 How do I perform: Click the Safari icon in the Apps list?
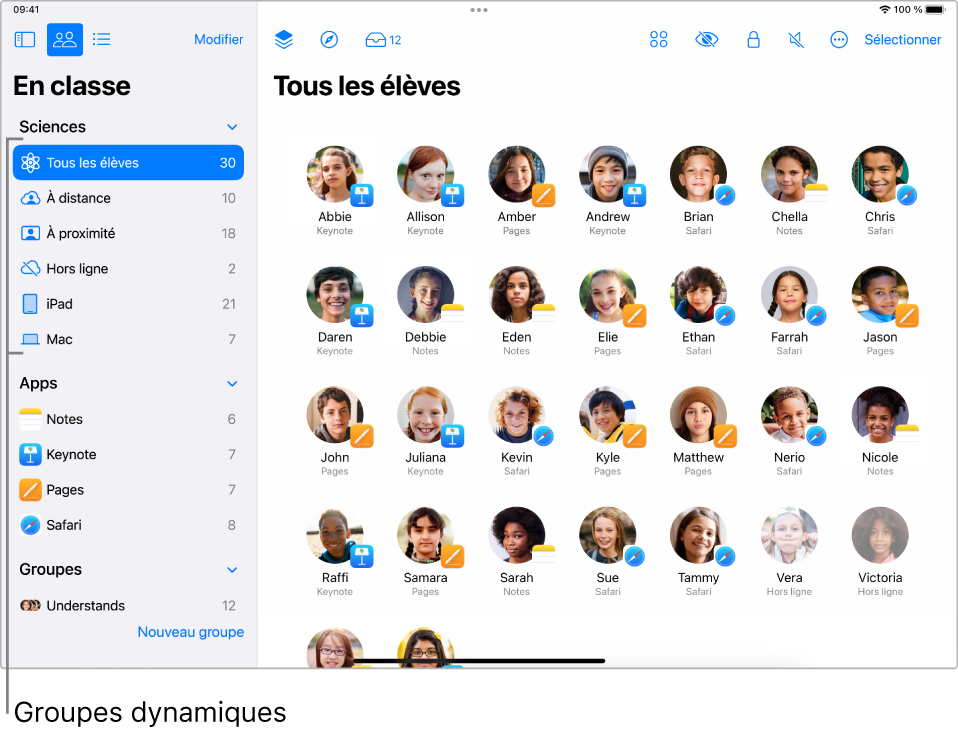coord(33,524)
